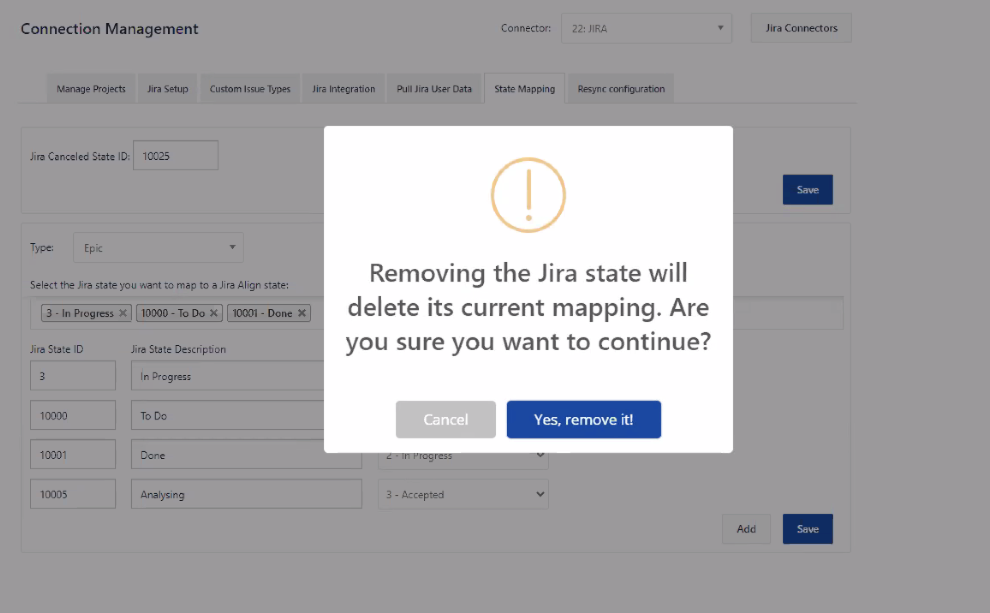Select the '10001 - Done' tag label
This screenshot has height=613, width=990.
click(263, 313)
